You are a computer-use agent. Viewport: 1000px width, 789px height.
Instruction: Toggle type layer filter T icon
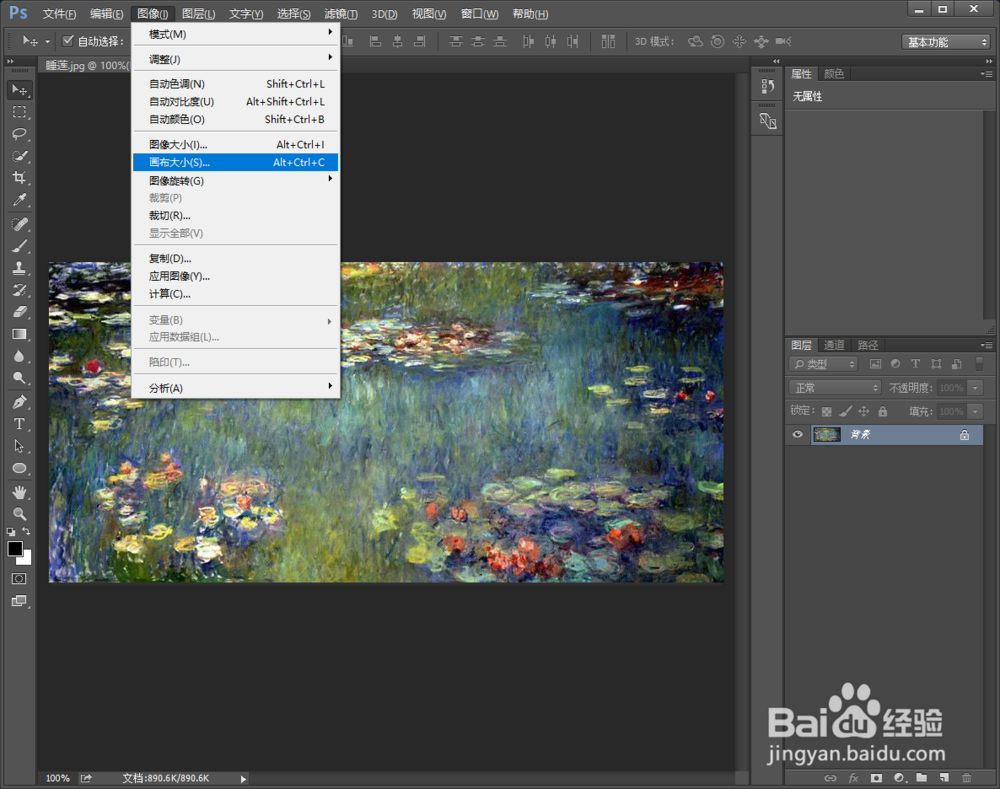pos(915,364)
